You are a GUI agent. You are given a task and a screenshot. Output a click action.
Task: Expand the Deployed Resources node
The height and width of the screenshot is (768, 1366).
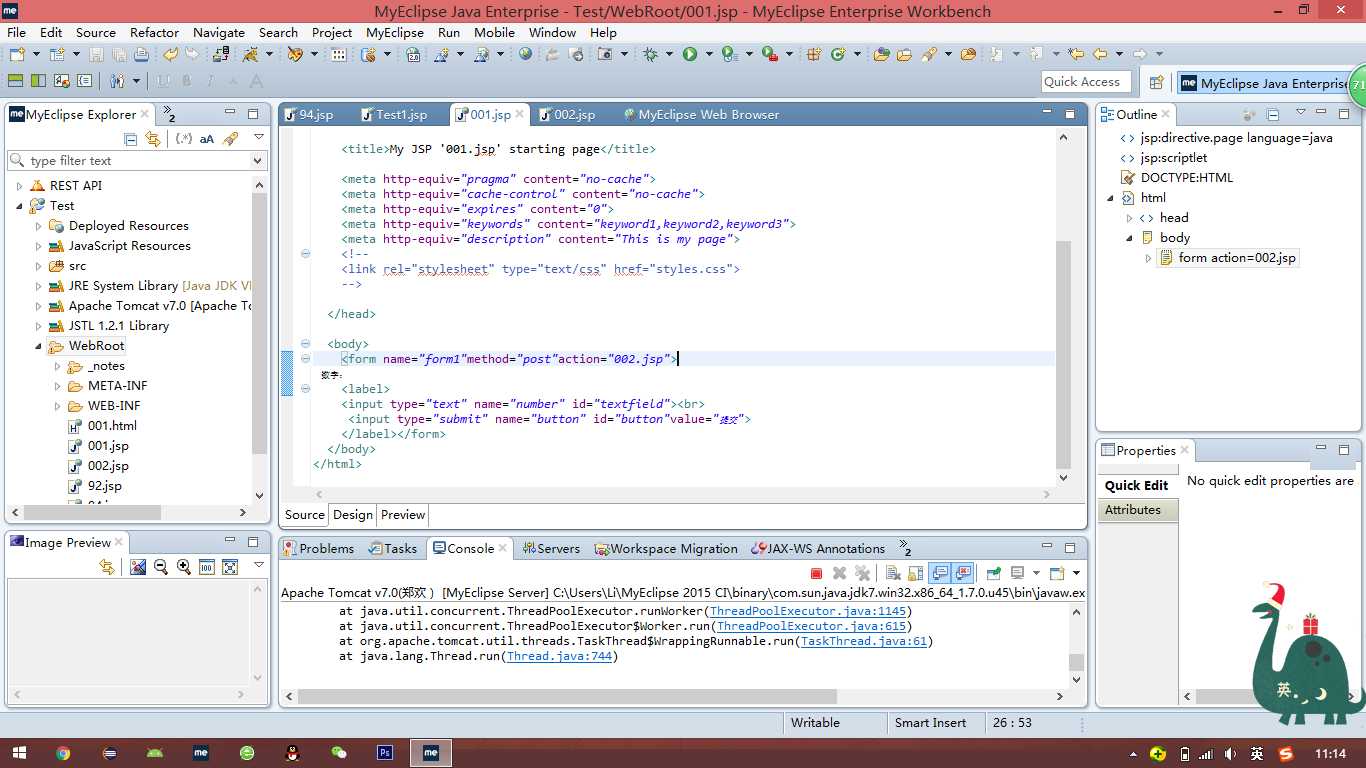pyautogui.click(x=38, y=226)
